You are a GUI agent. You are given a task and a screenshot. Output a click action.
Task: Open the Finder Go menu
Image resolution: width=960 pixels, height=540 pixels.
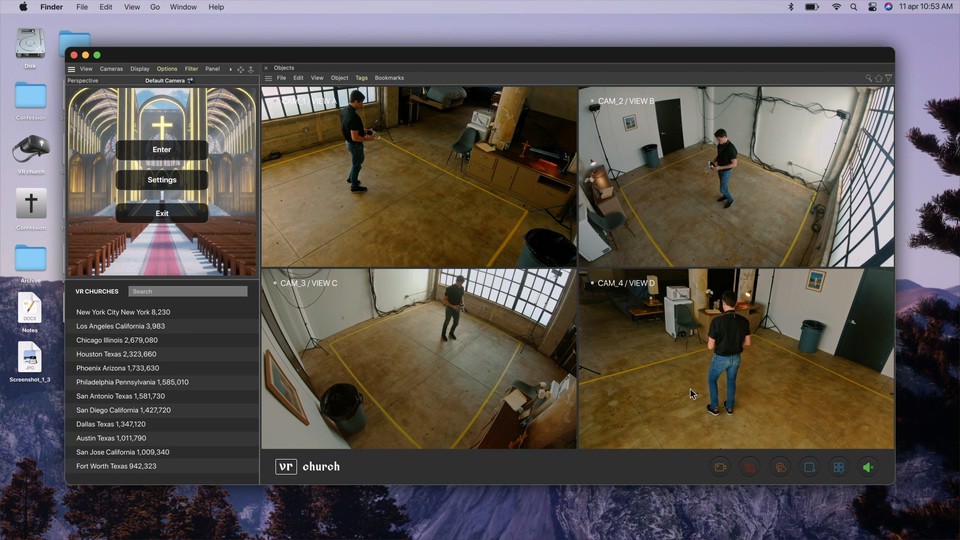click(155, 7)
